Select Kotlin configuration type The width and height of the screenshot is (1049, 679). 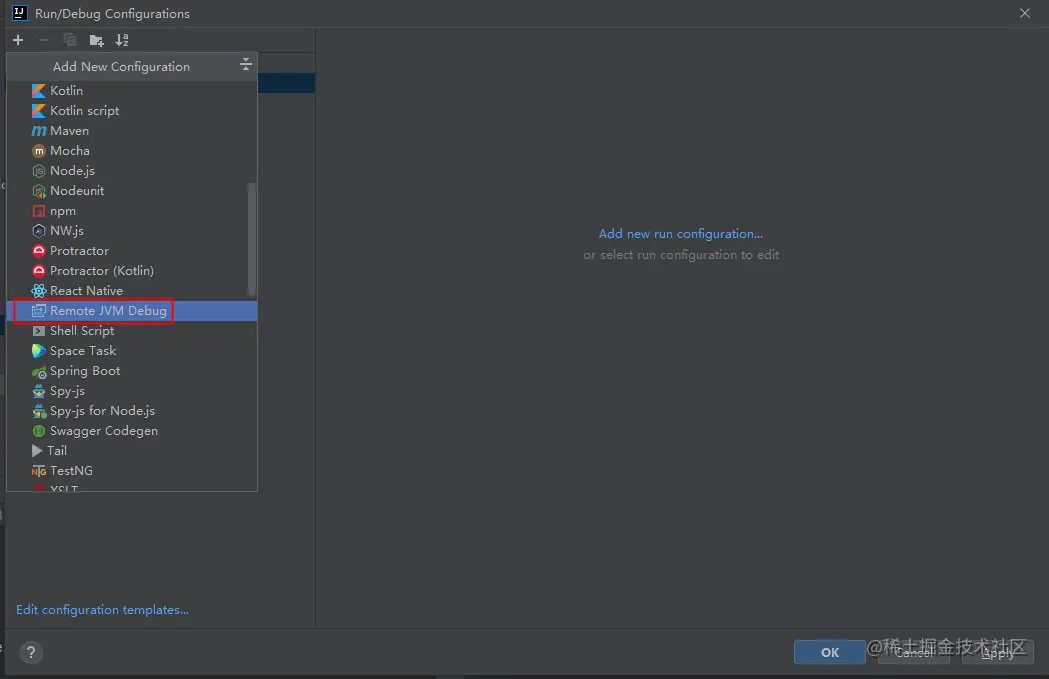(x=132, y=90)
